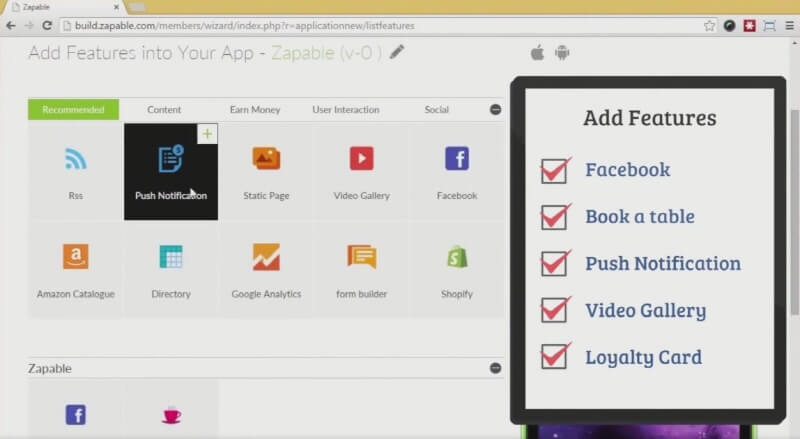Viewport: 800px width, 439px height.
Task: Add the Video Gallery feature
Action: coord(362,172)
